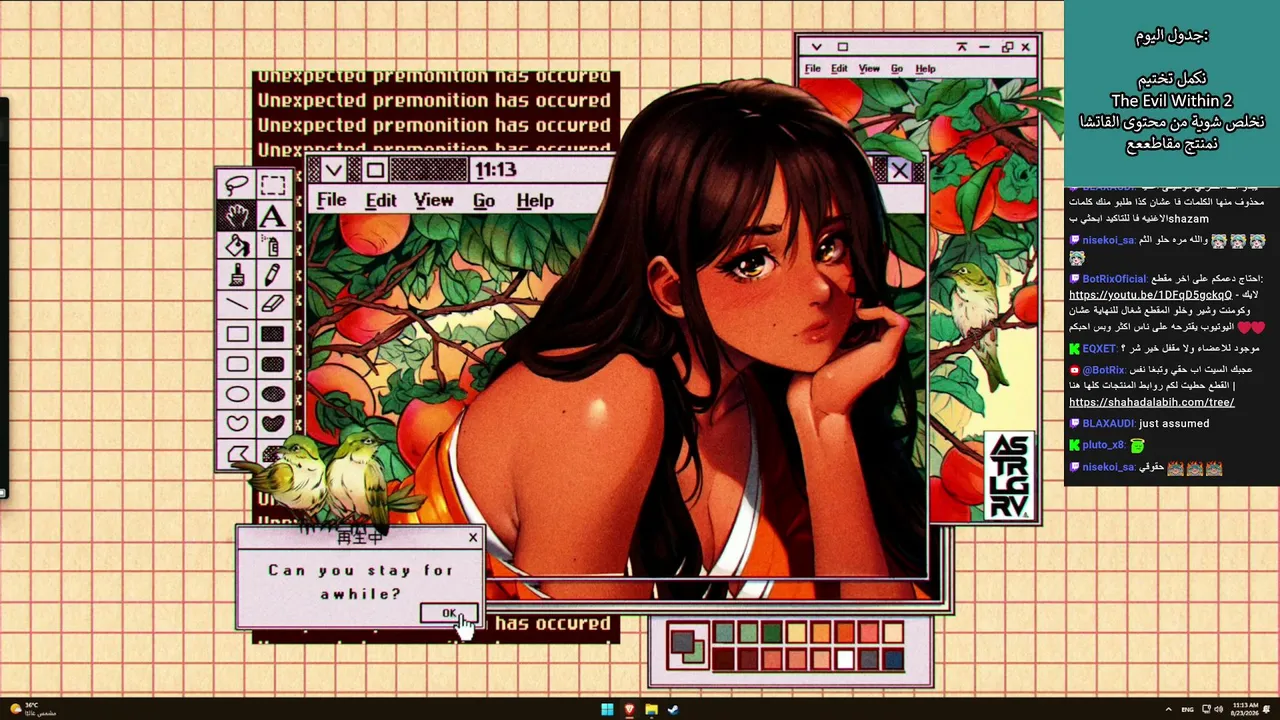The image size is (1280, 720).
Task: Select the Pencil tool
Action: [272, 275]
